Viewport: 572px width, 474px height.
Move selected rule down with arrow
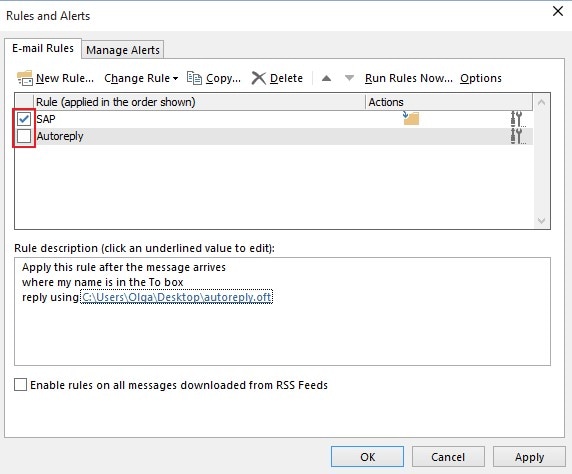[349, 78]
